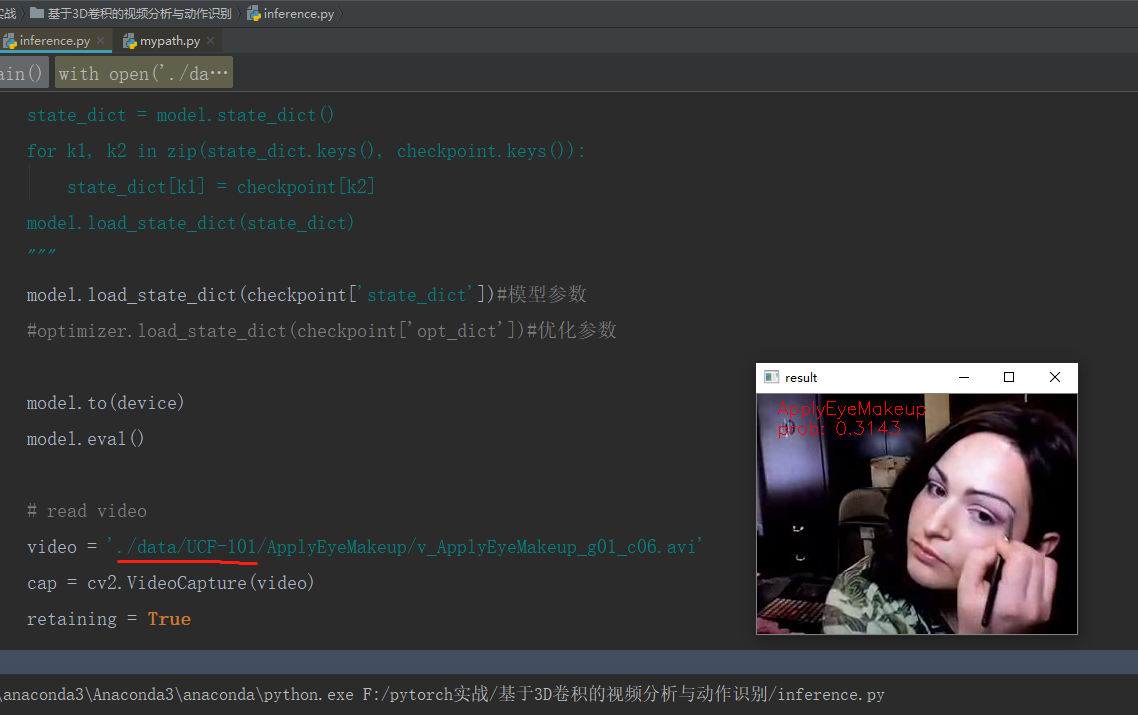Click the 'model.to(device)' line
Image resolution: width=1138 pixels, height=715 pixels.
(x=105, y=403)
